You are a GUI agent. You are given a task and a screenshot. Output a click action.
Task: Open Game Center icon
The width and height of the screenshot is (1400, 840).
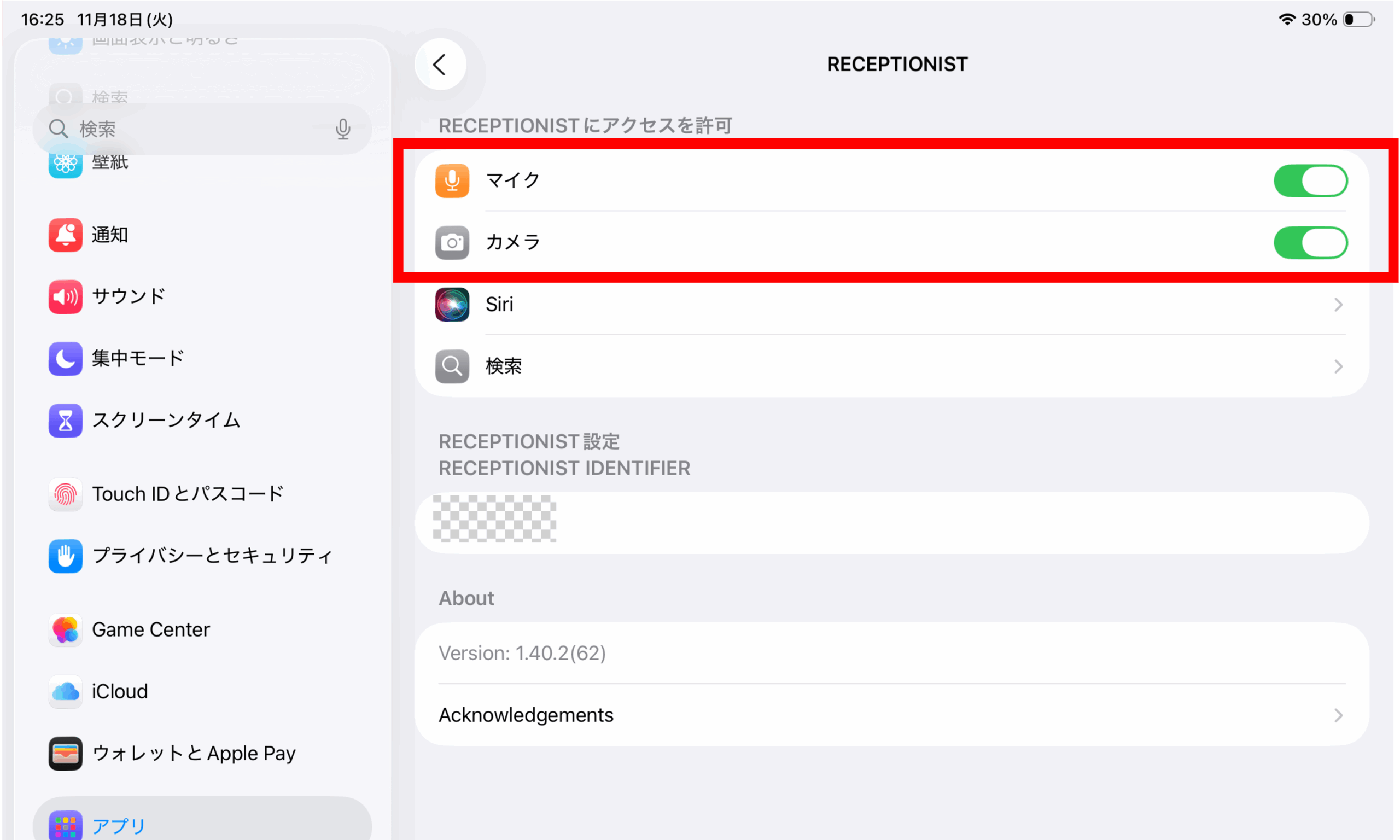(x=66, y=630)
